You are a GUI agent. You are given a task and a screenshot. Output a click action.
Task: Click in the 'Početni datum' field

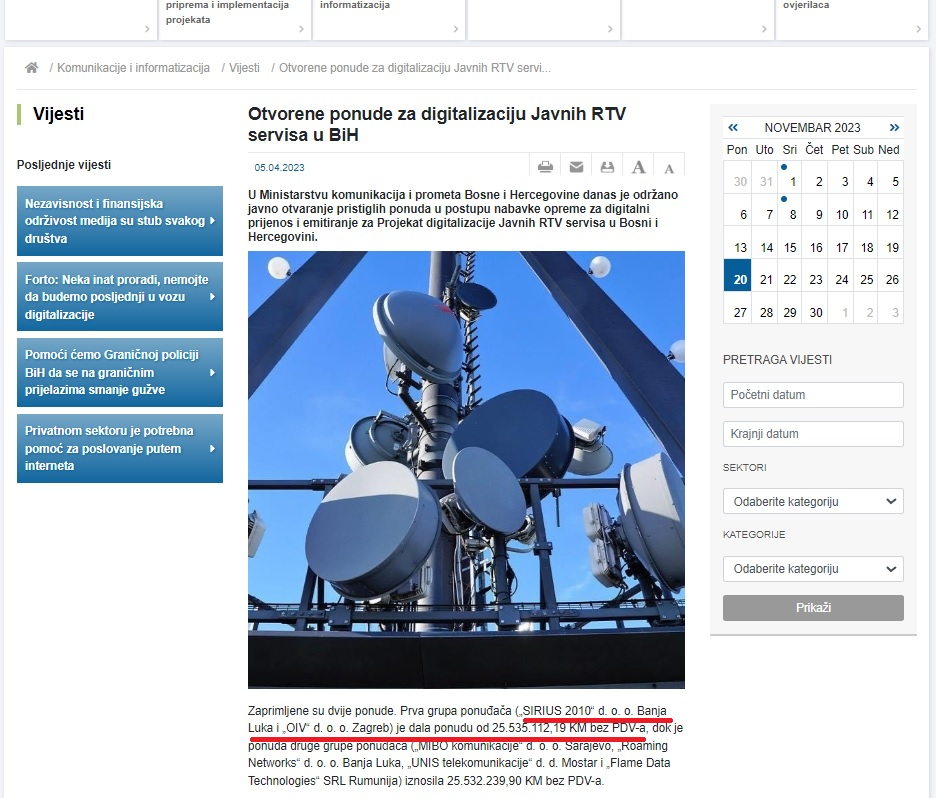pyautogui.click(x=813, y=395)
